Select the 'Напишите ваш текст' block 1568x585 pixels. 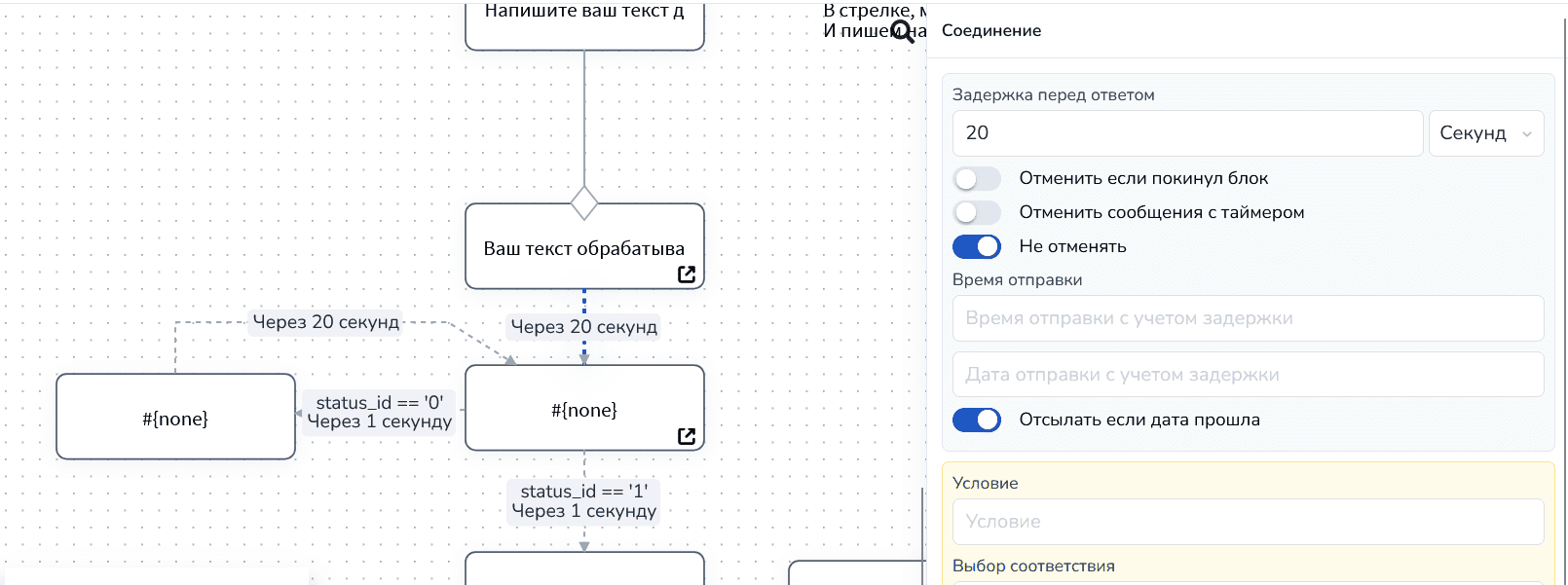click(x=584, y=24)
